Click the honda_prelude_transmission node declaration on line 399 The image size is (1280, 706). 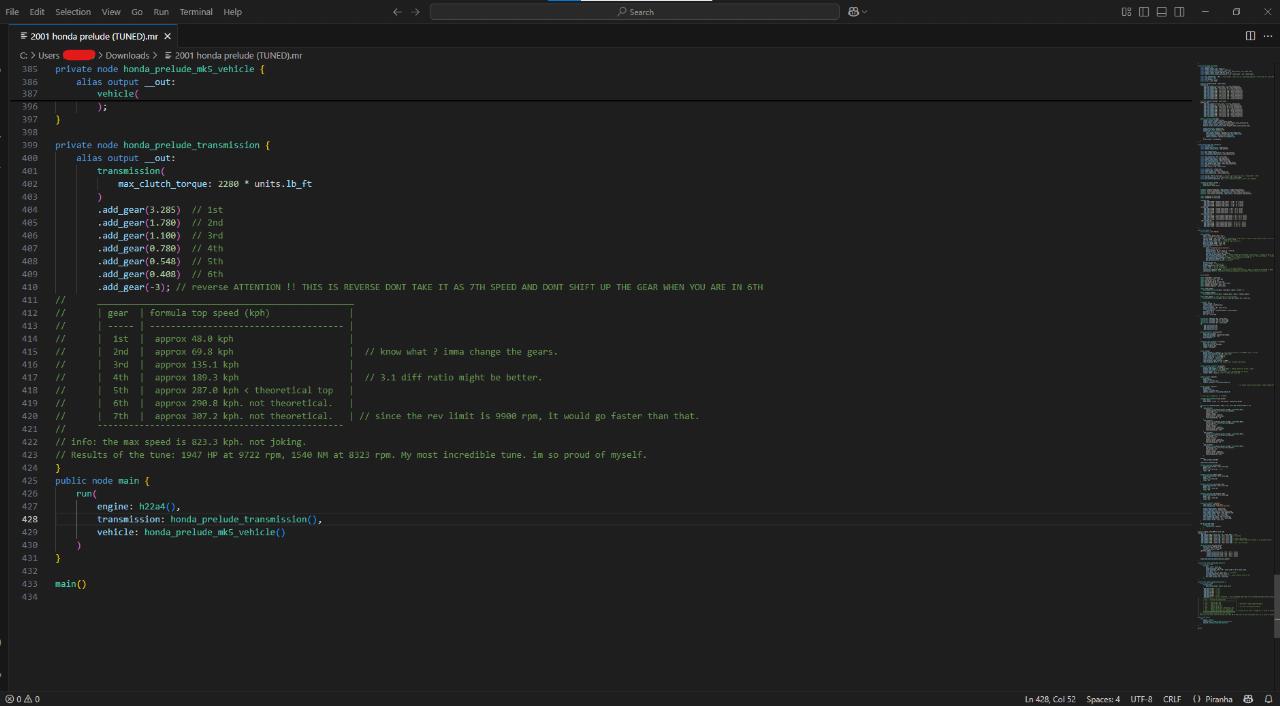163,145
